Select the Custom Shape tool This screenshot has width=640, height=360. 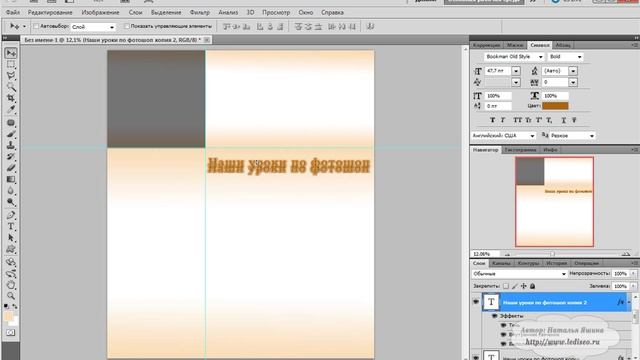[x=11, y=249]
